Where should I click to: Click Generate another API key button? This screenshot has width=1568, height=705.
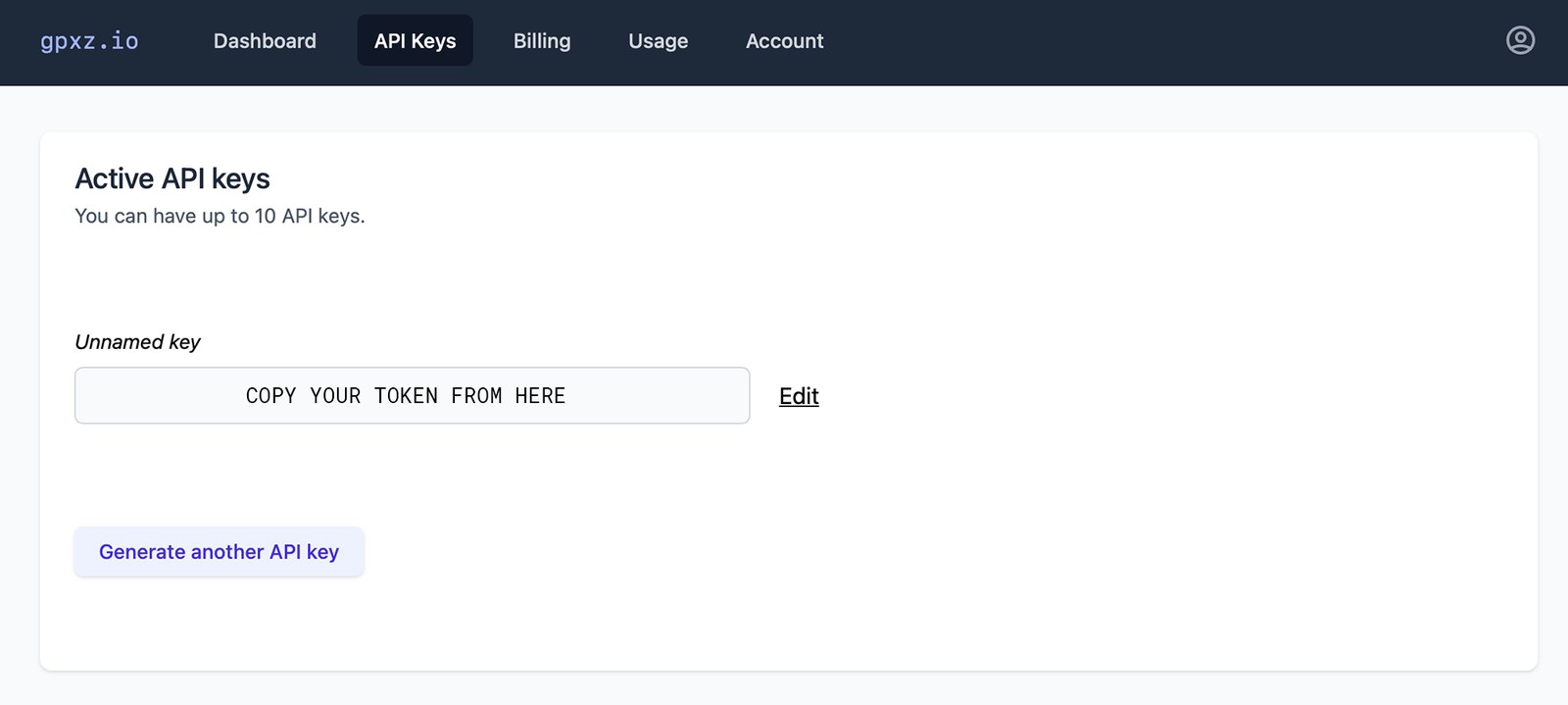pos(220,552)
